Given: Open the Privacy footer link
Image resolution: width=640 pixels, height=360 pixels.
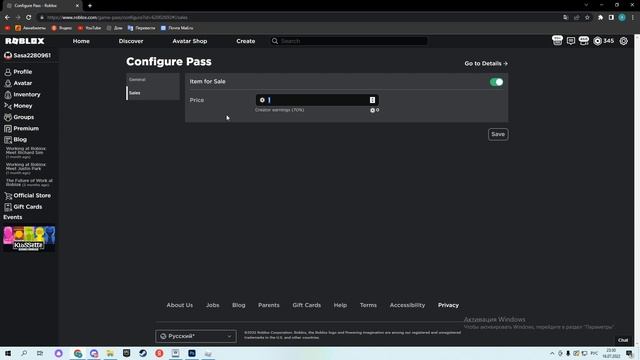Looking at the screenshot, I should (x=448, y=305).
